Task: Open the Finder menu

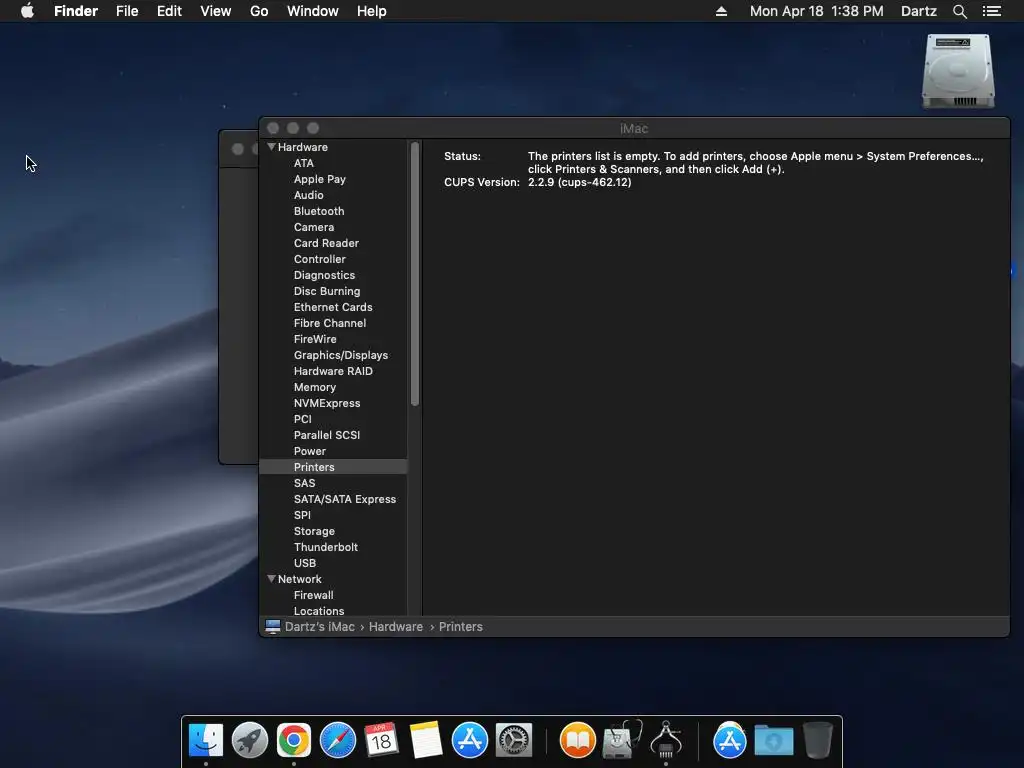Action: 76,11
